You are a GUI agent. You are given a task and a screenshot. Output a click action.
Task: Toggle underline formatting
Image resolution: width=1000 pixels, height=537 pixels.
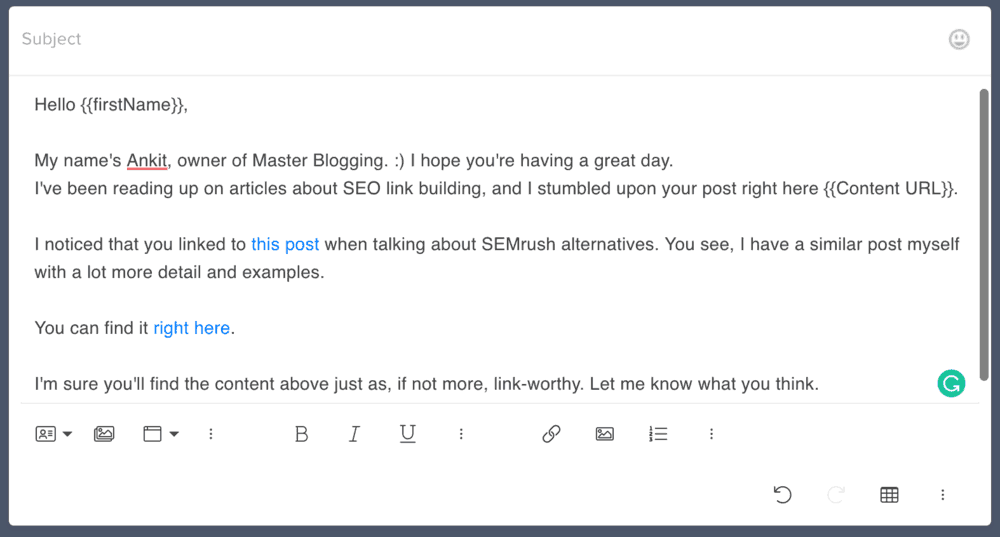(x=407, y=434)
